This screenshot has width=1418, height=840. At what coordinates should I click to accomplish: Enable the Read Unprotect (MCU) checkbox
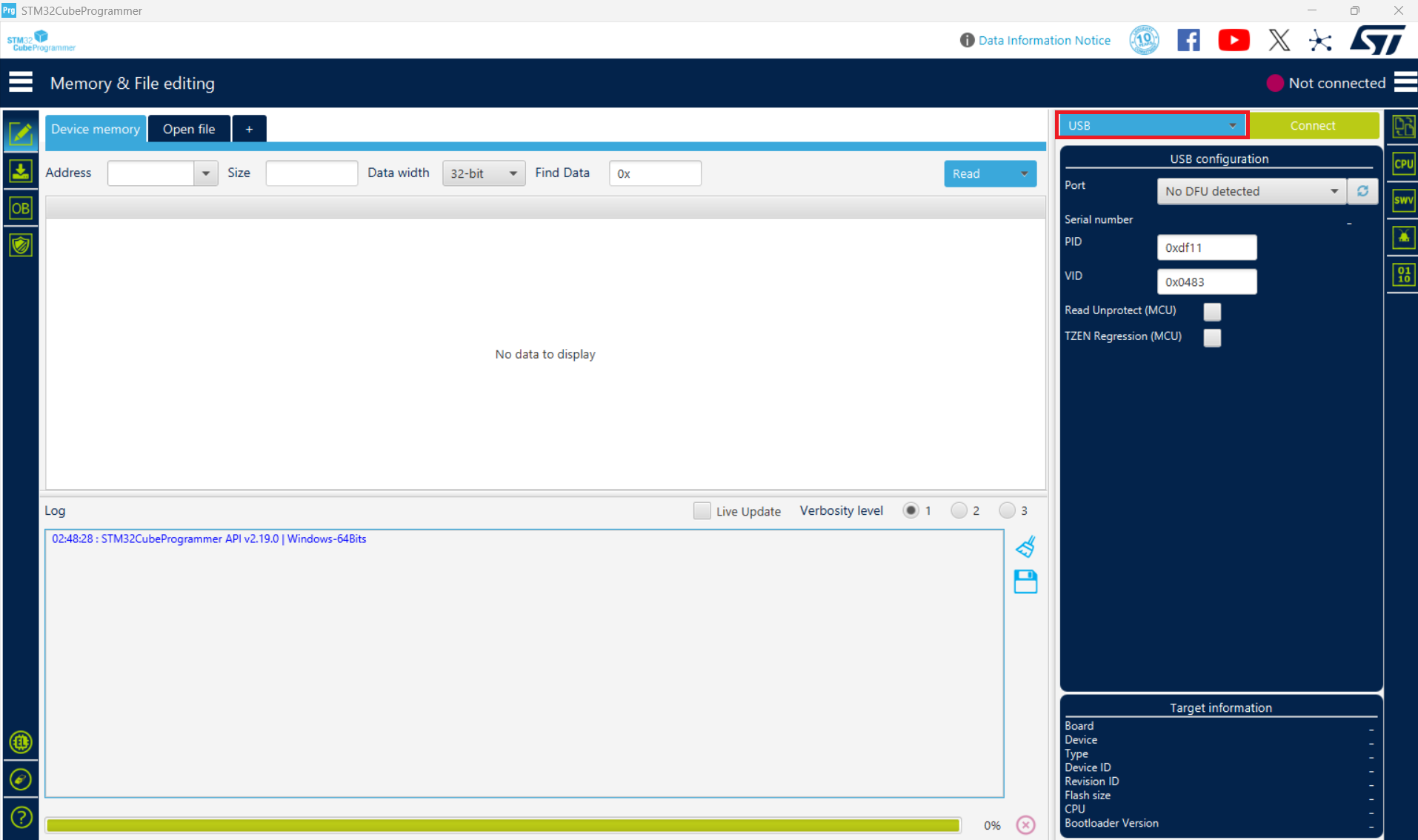(x=1212, y=311)
